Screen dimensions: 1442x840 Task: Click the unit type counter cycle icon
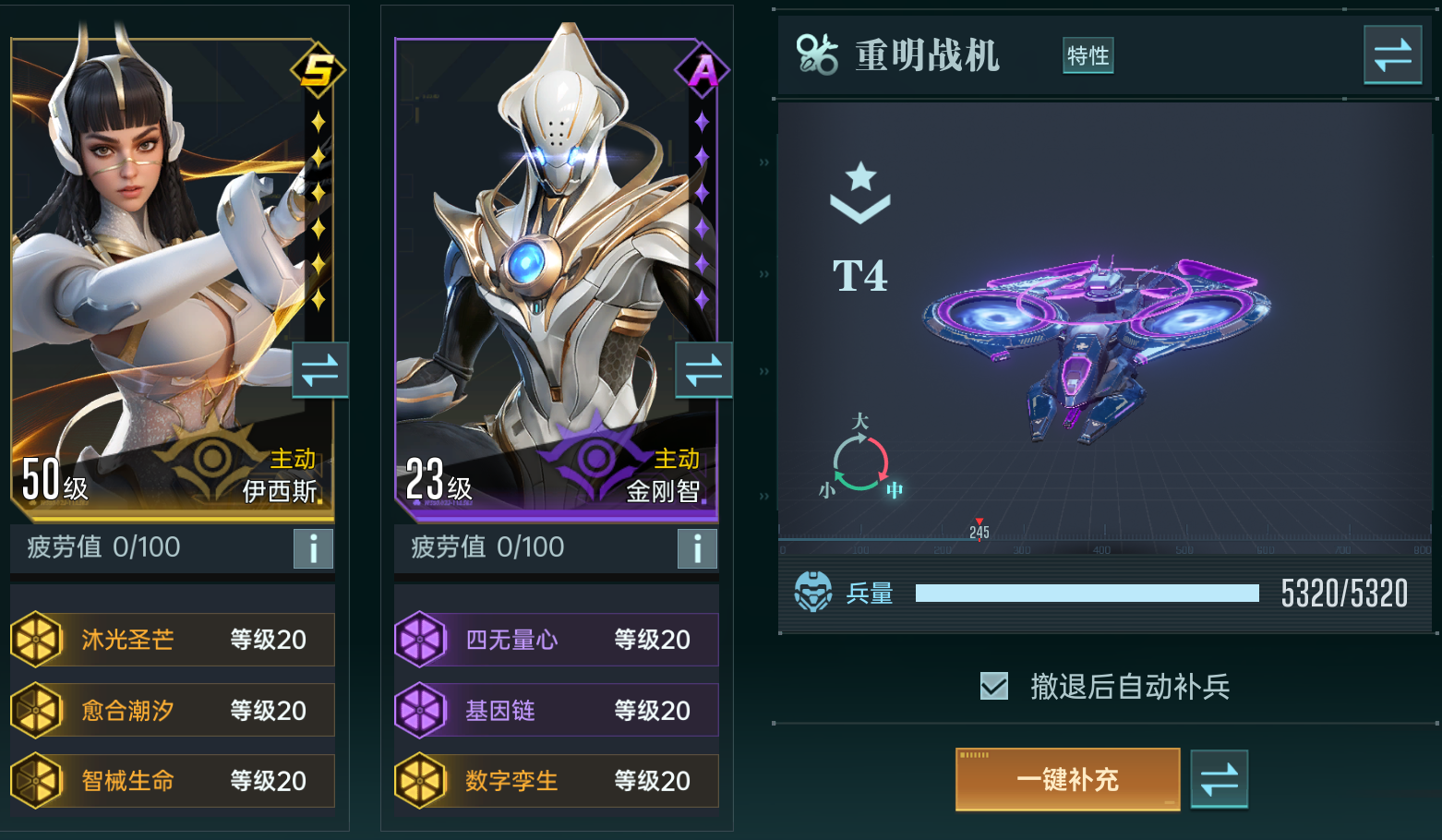(x=860, y=460)
